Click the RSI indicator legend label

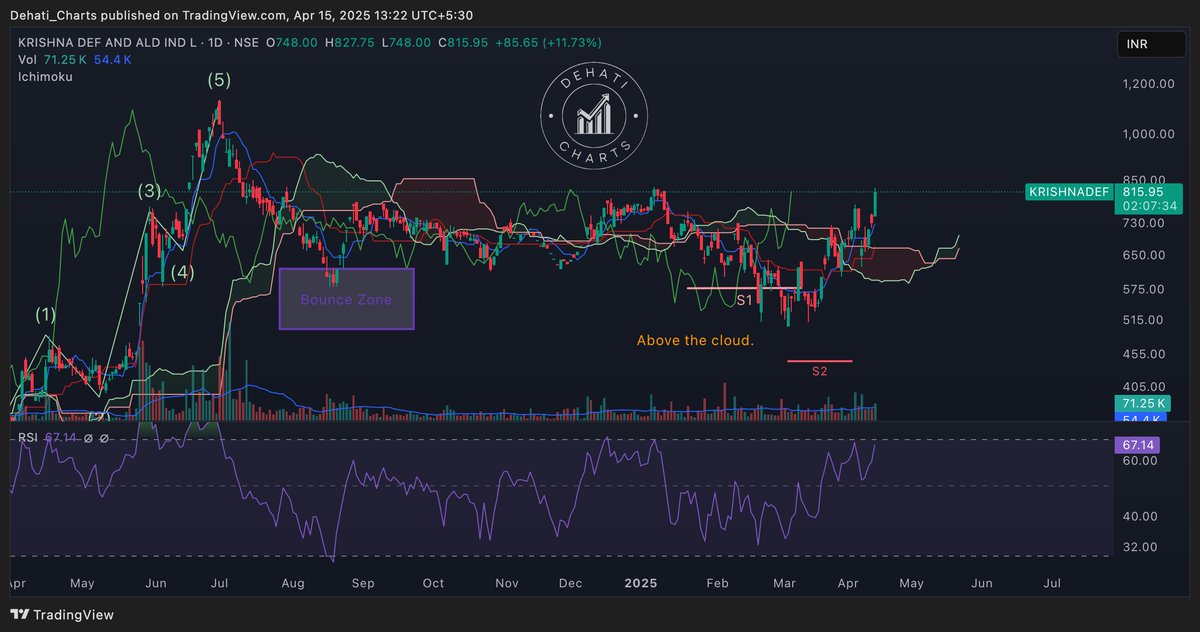(x=29, y=438)
